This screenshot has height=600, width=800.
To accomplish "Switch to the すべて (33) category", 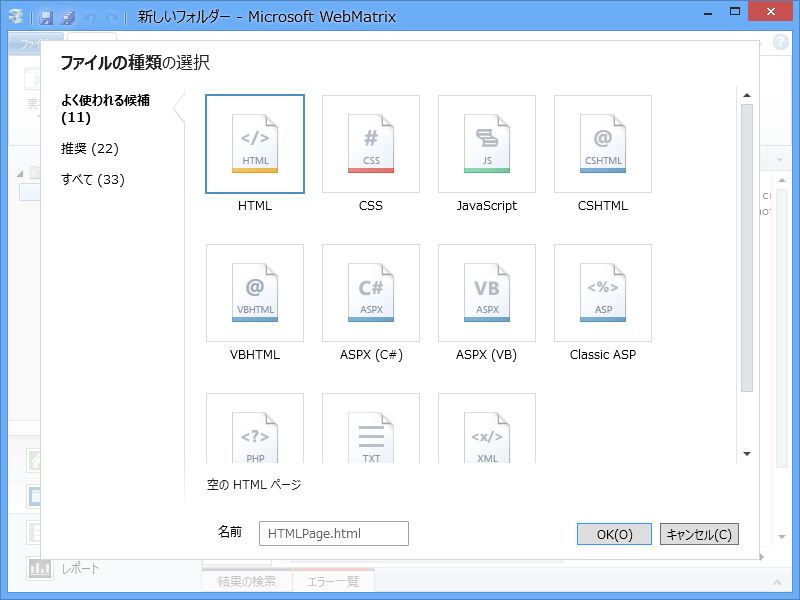I will click(93, 180).
